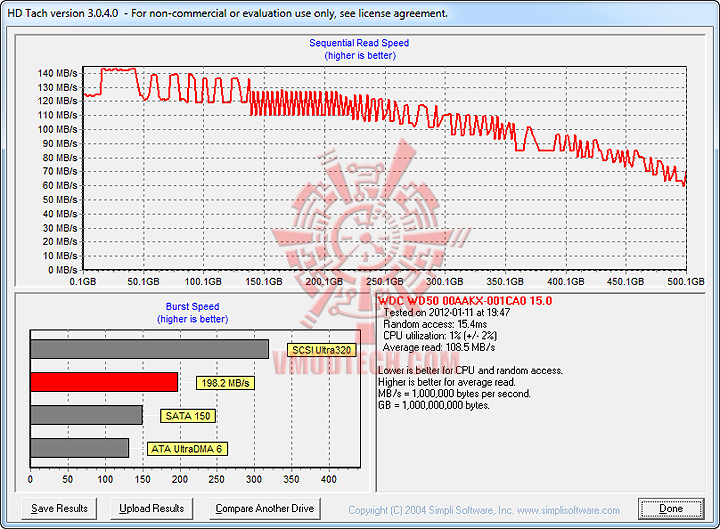Image resolution: width=720 pixels, height=529 pixels.
Task: Click the 'GB = 1,000,000,000 bytes' note
Action: pyautogui.click(x=434, y=405)
